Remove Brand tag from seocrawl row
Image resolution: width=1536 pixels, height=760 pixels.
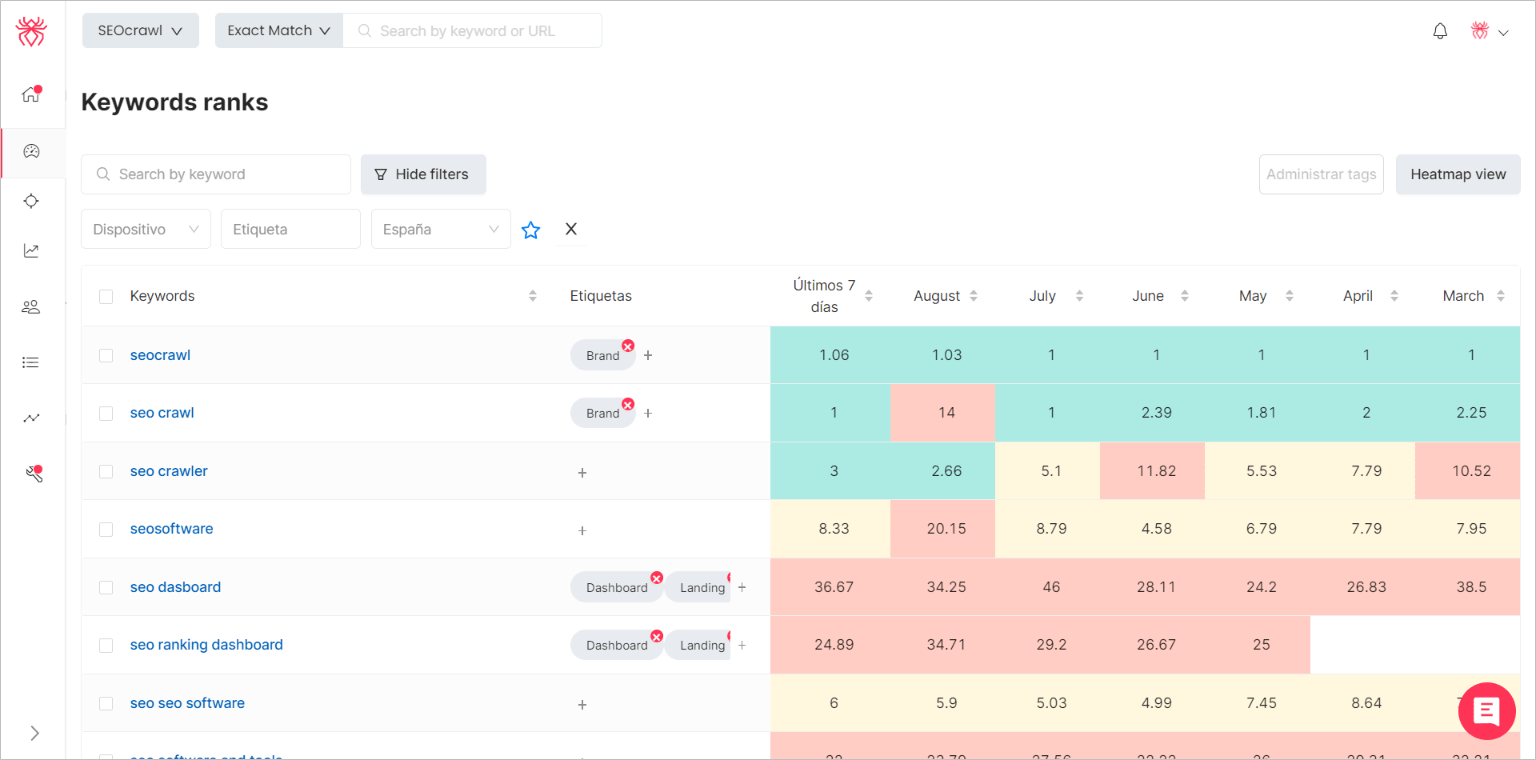[x=628, y=346]
